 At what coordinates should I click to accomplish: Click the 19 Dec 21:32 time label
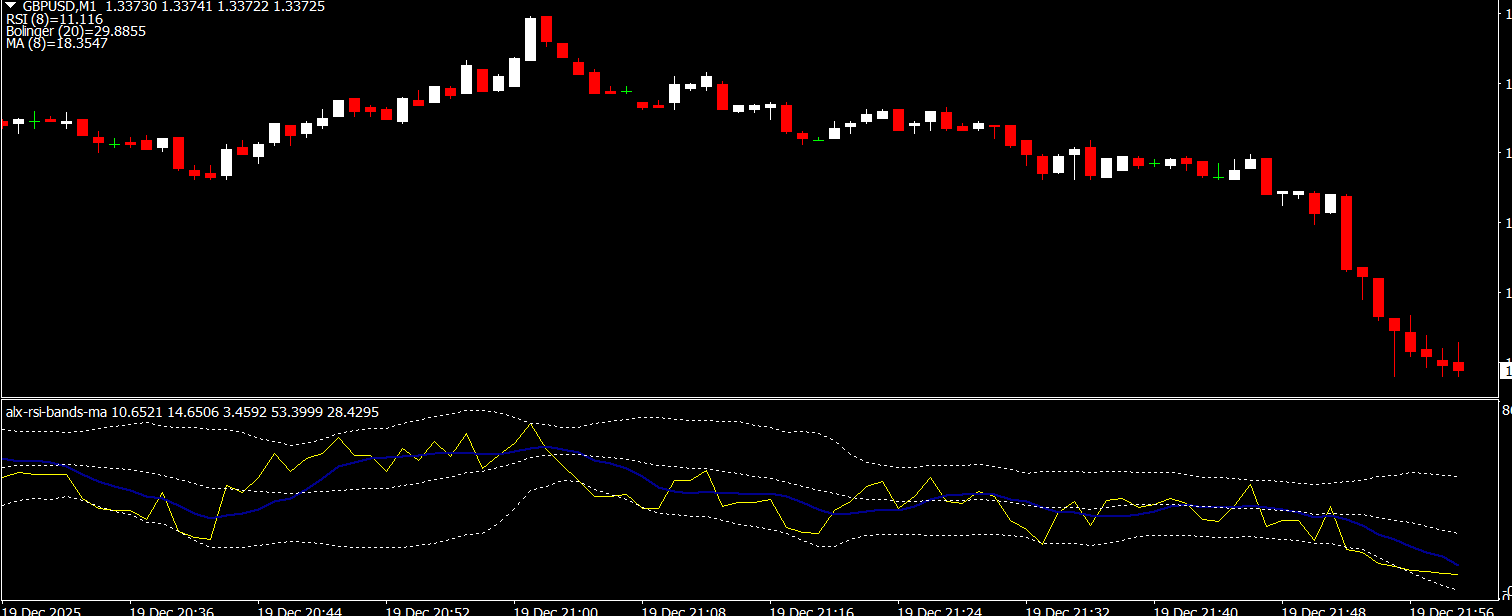1067,609
